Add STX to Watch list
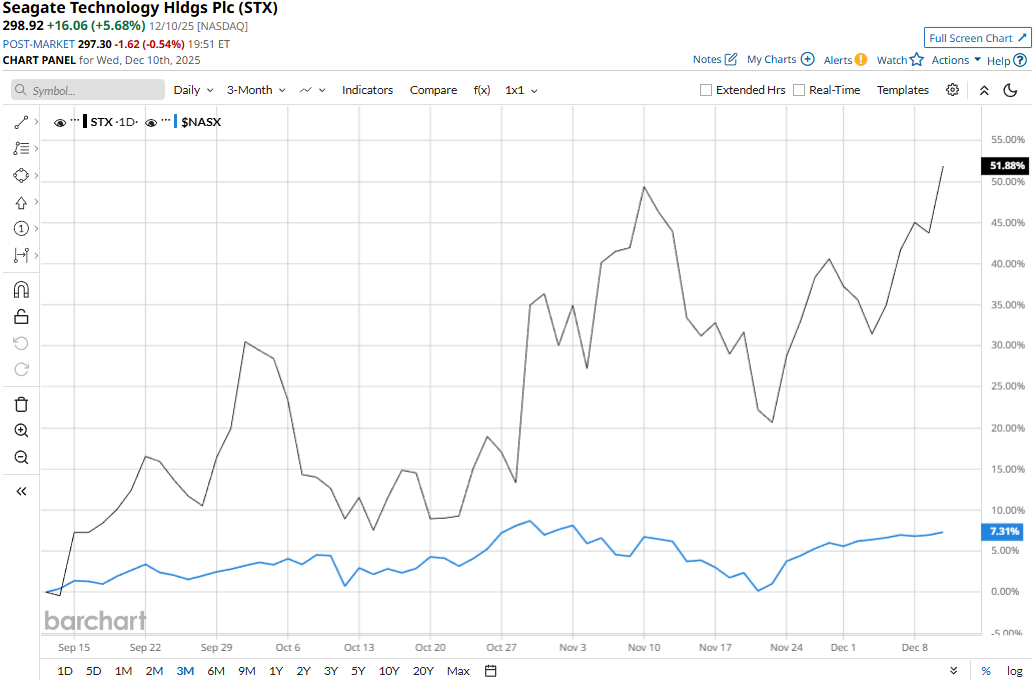This screenshot has height=680, width=1033. point(900,60)
